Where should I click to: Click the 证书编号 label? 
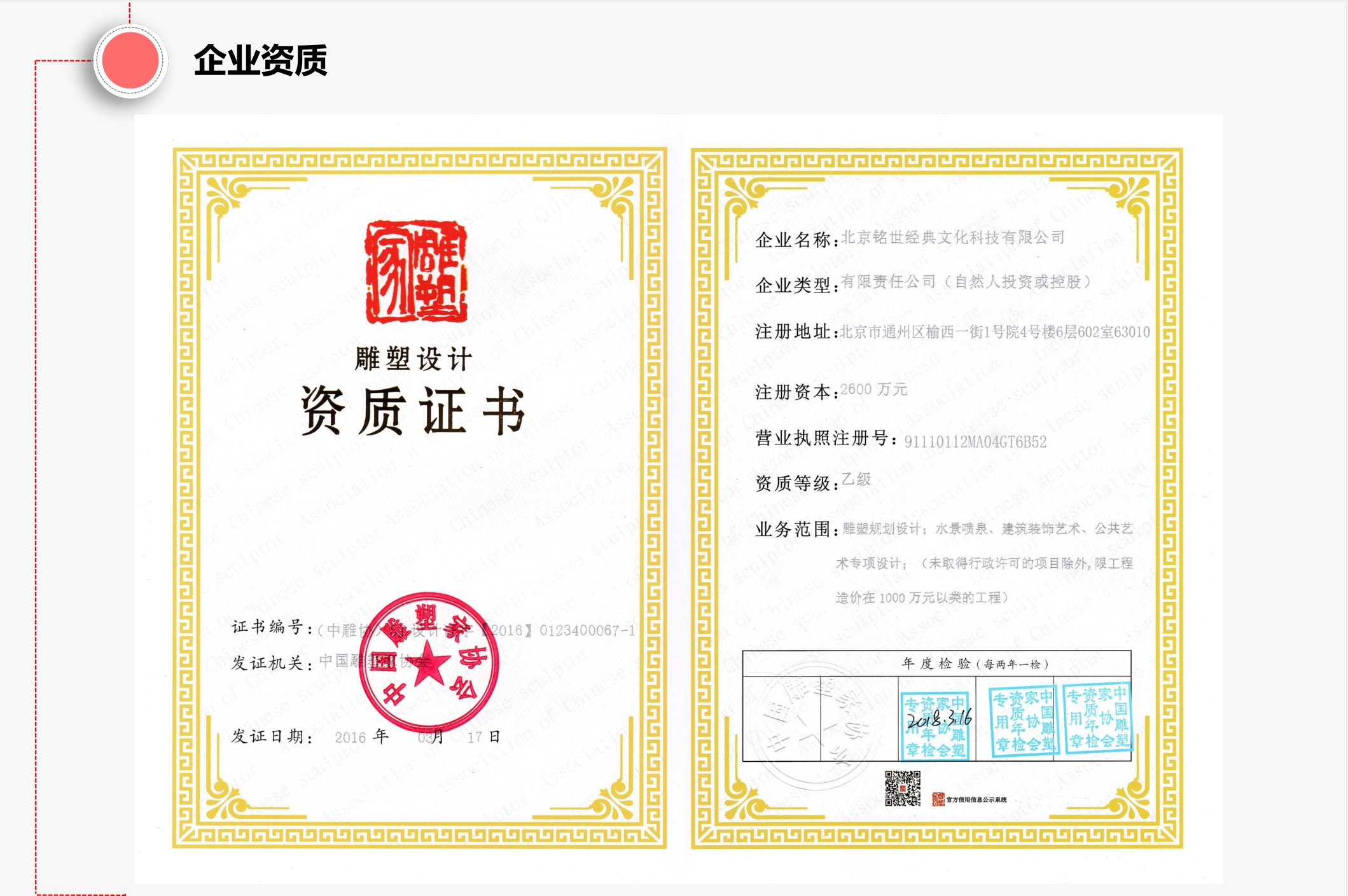(x=267, y=628)
